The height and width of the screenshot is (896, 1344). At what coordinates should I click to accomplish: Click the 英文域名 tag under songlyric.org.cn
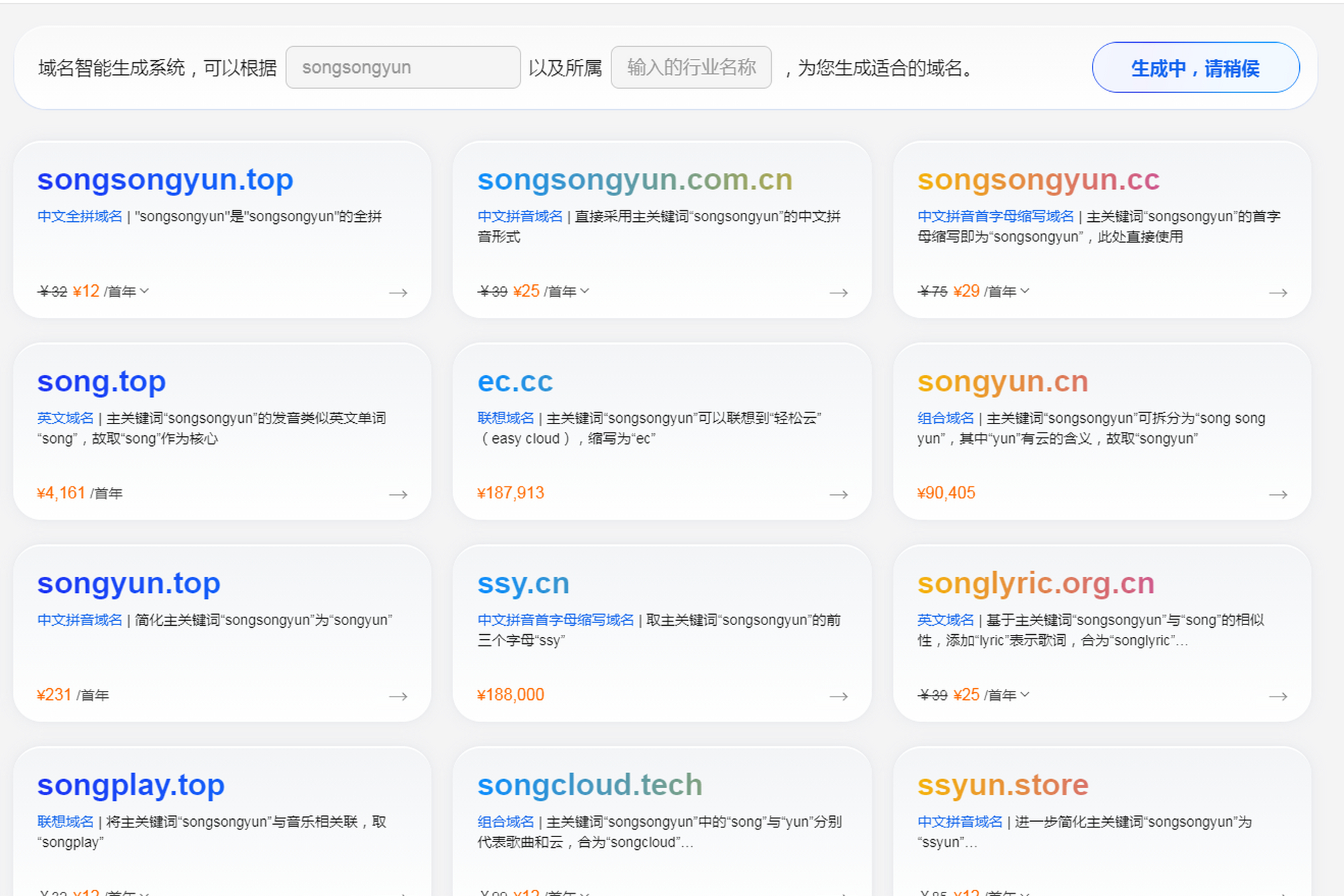coord(945,619)
